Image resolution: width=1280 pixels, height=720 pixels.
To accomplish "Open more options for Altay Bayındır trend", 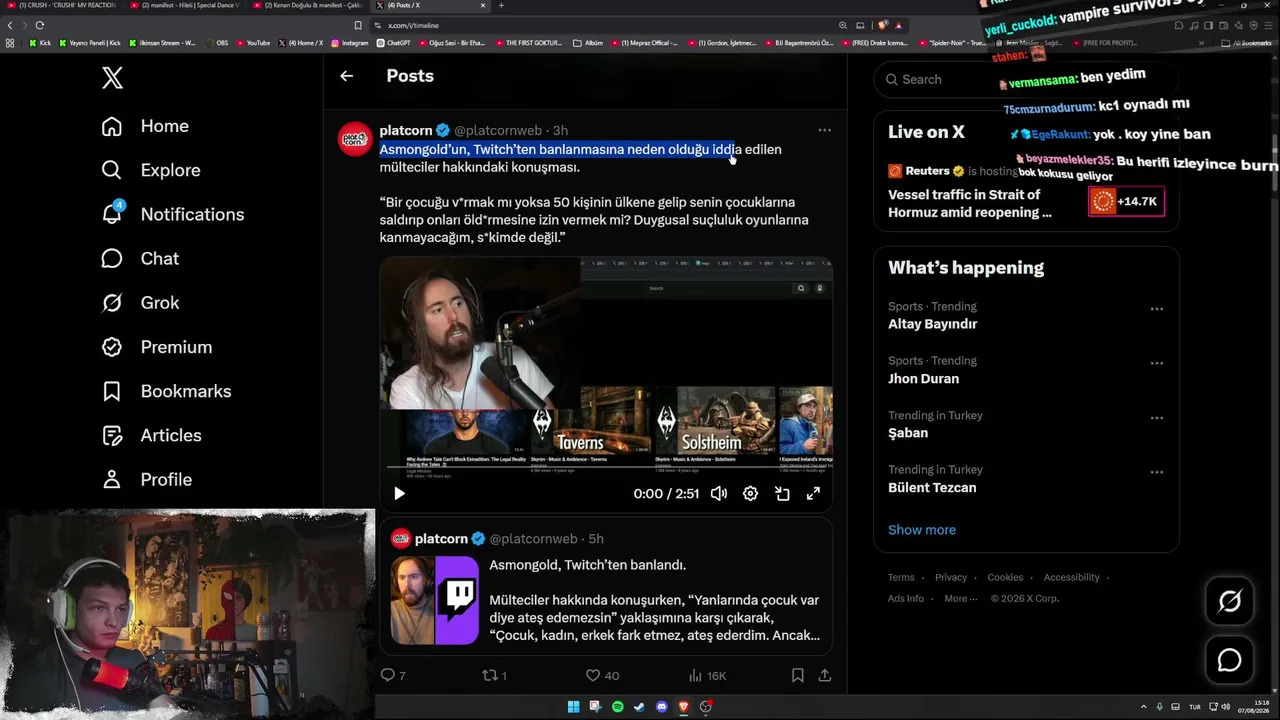I will [x=1157, y=309].
